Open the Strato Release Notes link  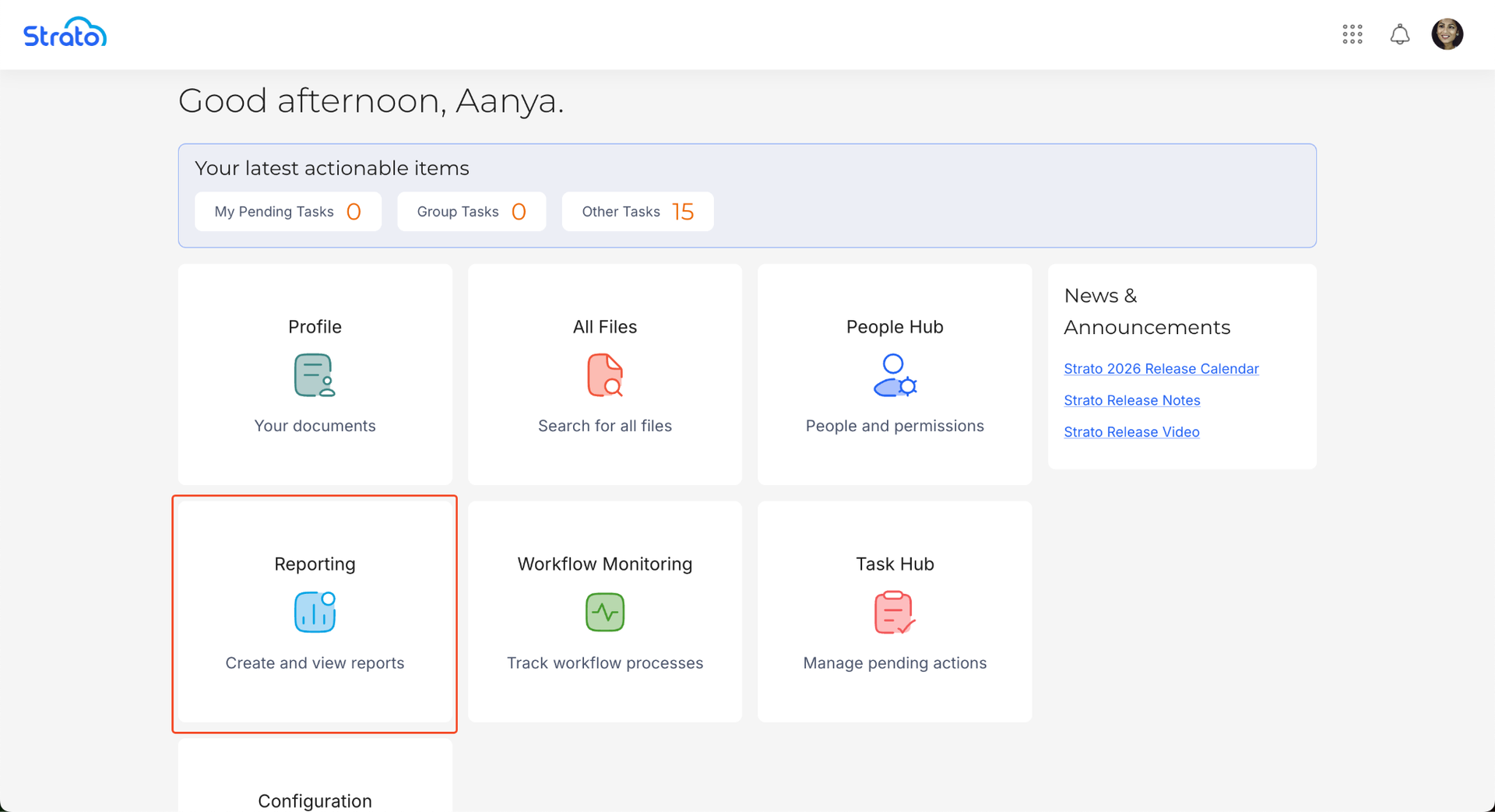(1131, 400)
